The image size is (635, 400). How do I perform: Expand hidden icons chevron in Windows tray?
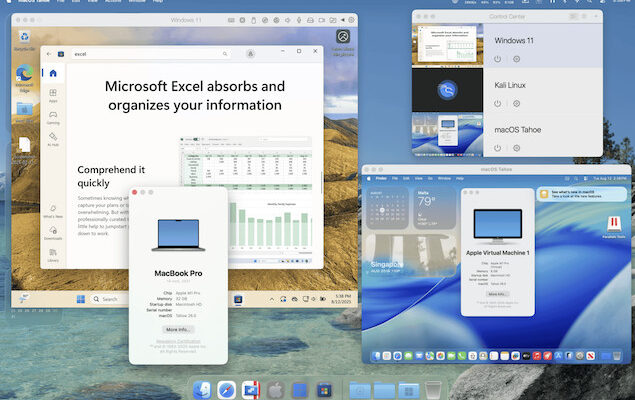point(272,299)
